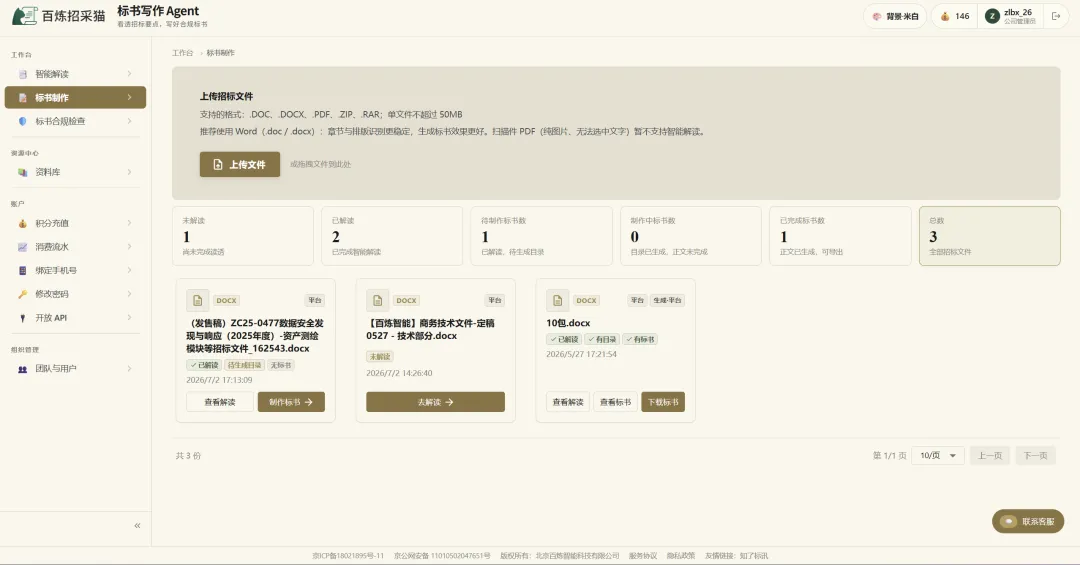Click the 绑定手机号 phone icon
The height and width of the screenshot is (565, 1080).
(23, 271)
